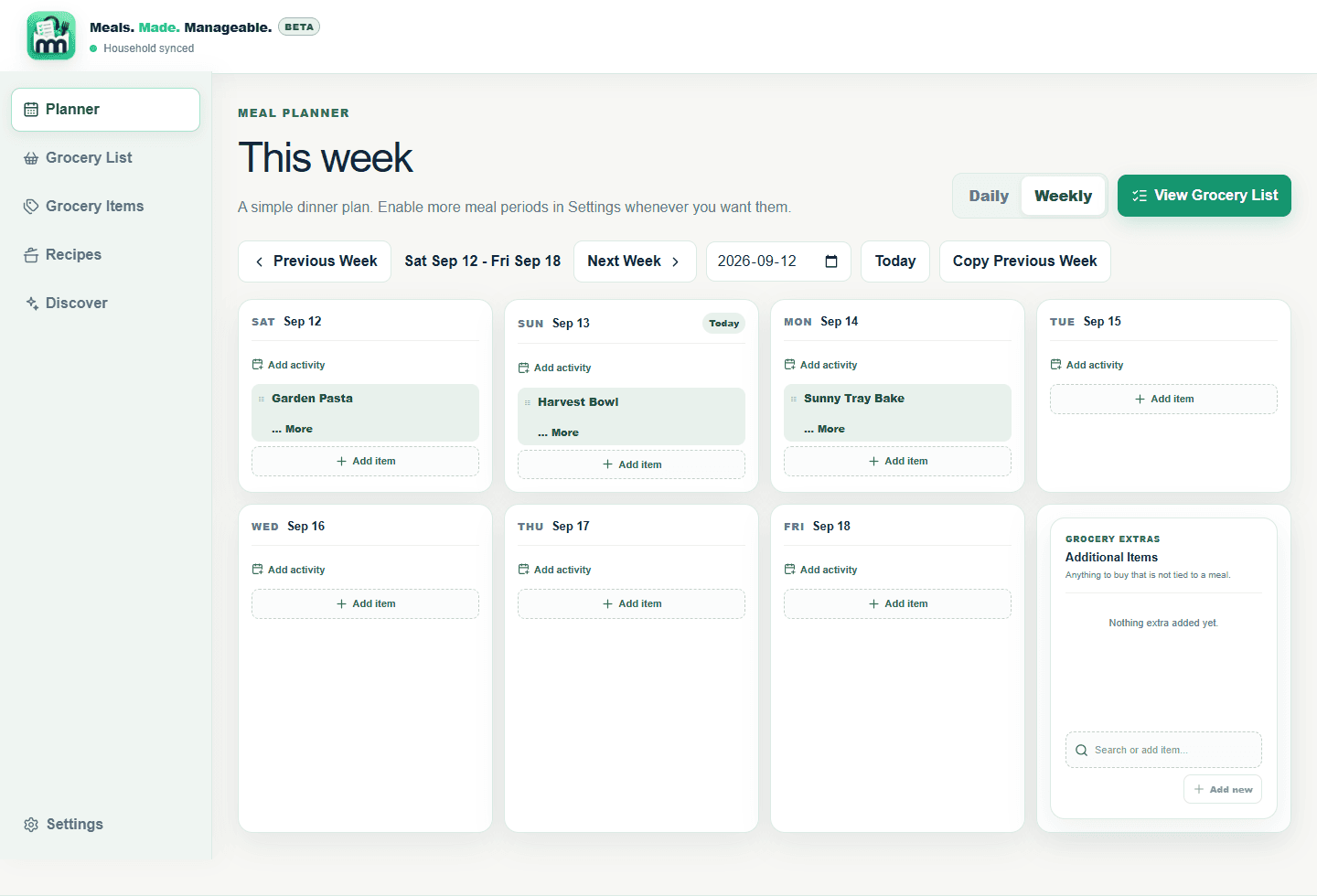Click the BETA badge
Image resolution: width=1317 pixels, height=896 pixels.
click(299, 27)
